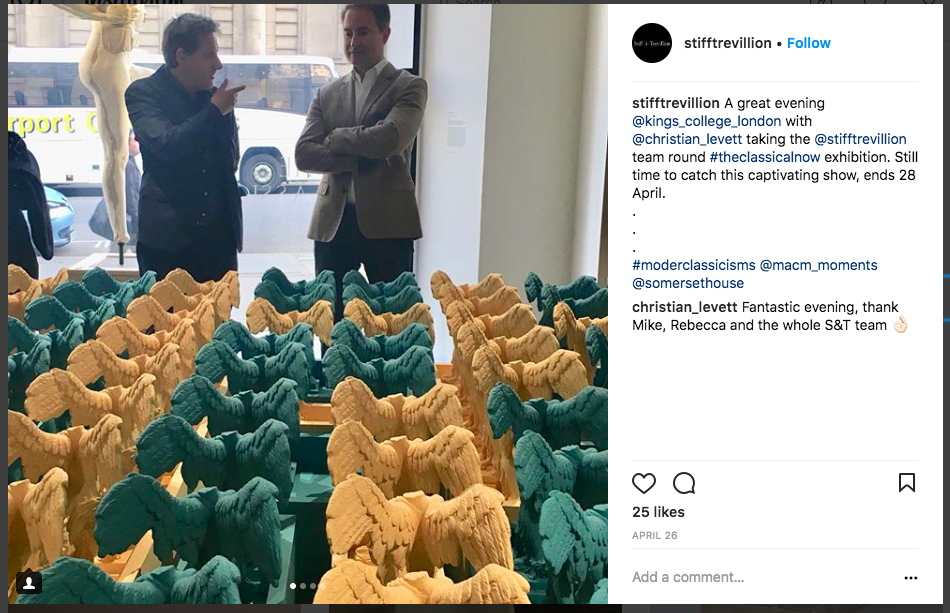This screenshot has height=613, width=950.
Task: Open stifftrevillion profile avatar
Action: [652, 43]
